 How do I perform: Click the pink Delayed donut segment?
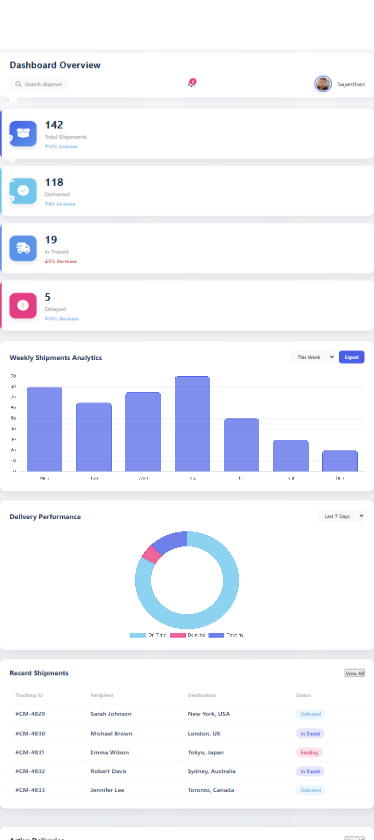pos(152,554)
